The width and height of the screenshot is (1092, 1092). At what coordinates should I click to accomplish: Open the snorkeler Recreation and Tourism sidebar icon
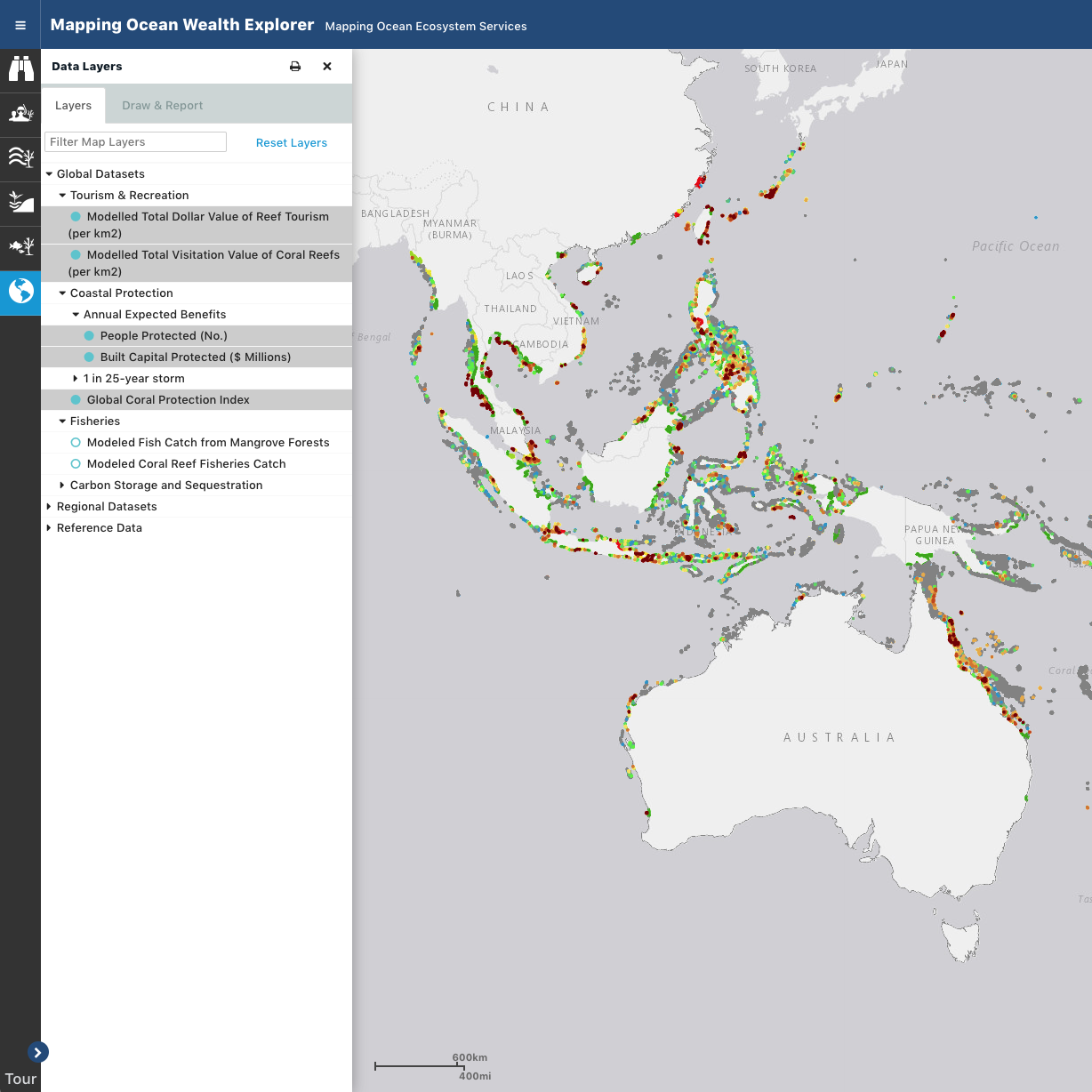point(20,114)
